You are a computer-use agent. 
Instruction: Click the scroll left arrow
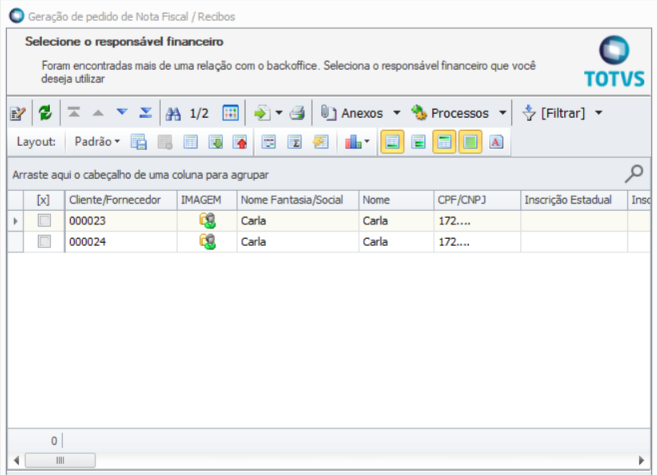[x=16, y=460]
